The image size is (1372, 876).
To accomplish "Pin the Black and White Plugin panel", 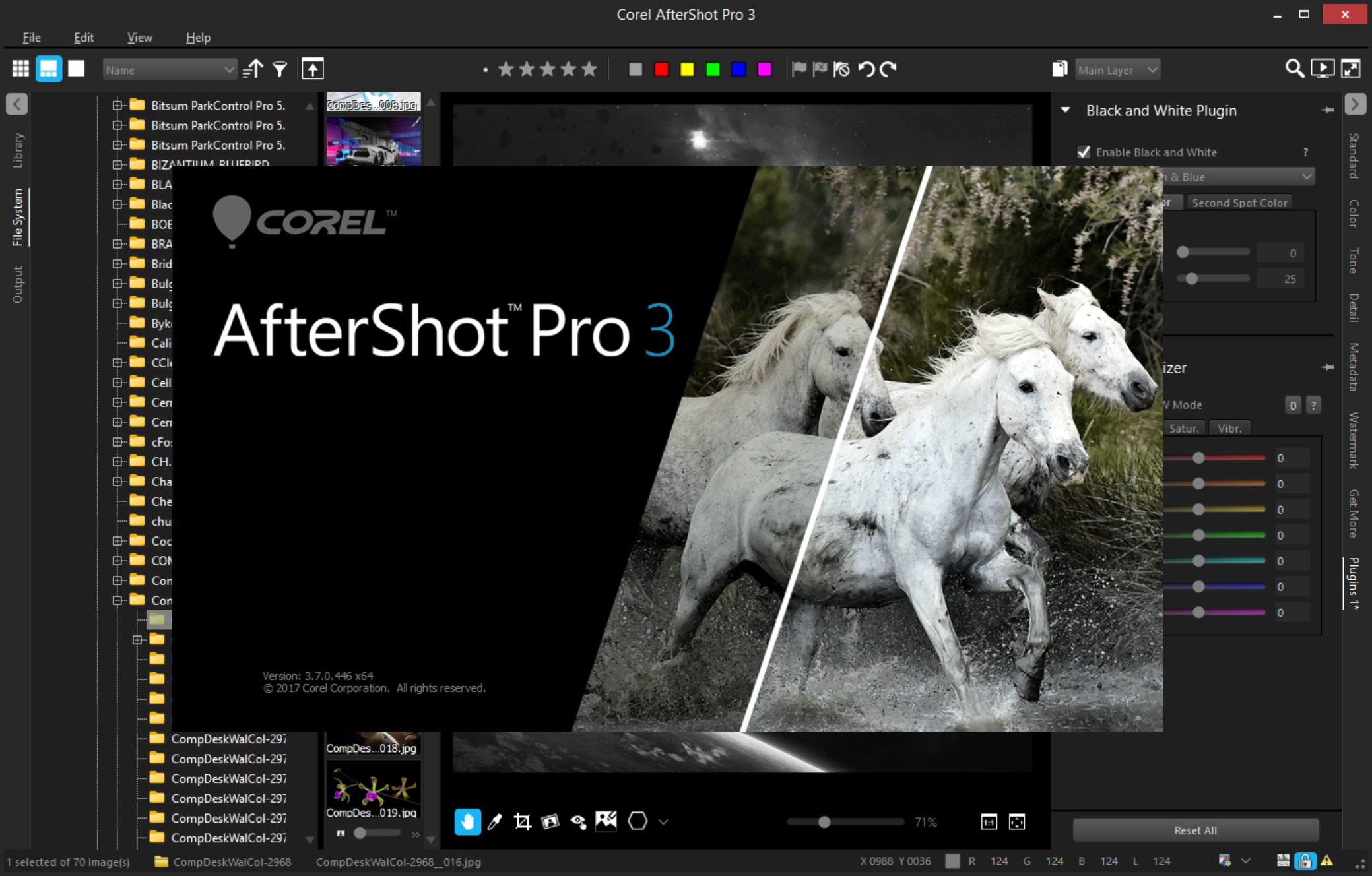I will (x=1328, y=110).
